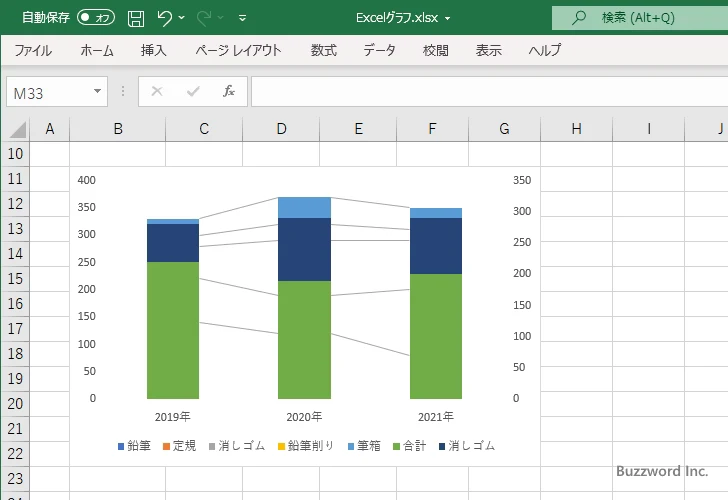
Task: Click the Undo arrow icon
Action: point(165,18)
